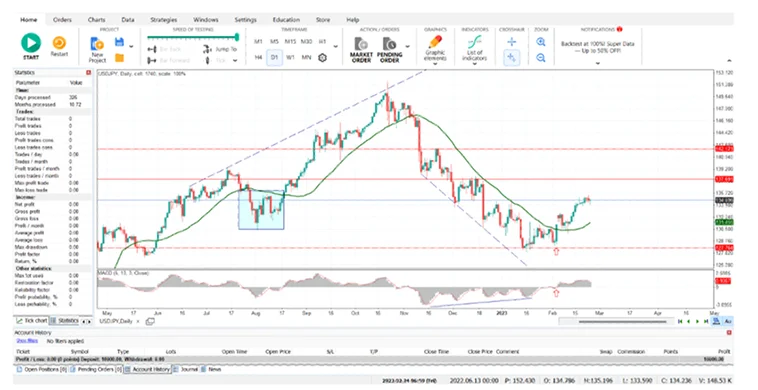The image size is (758, 390).
Task: Open the Store ribbon tab
Action: (x=323, y=20)
